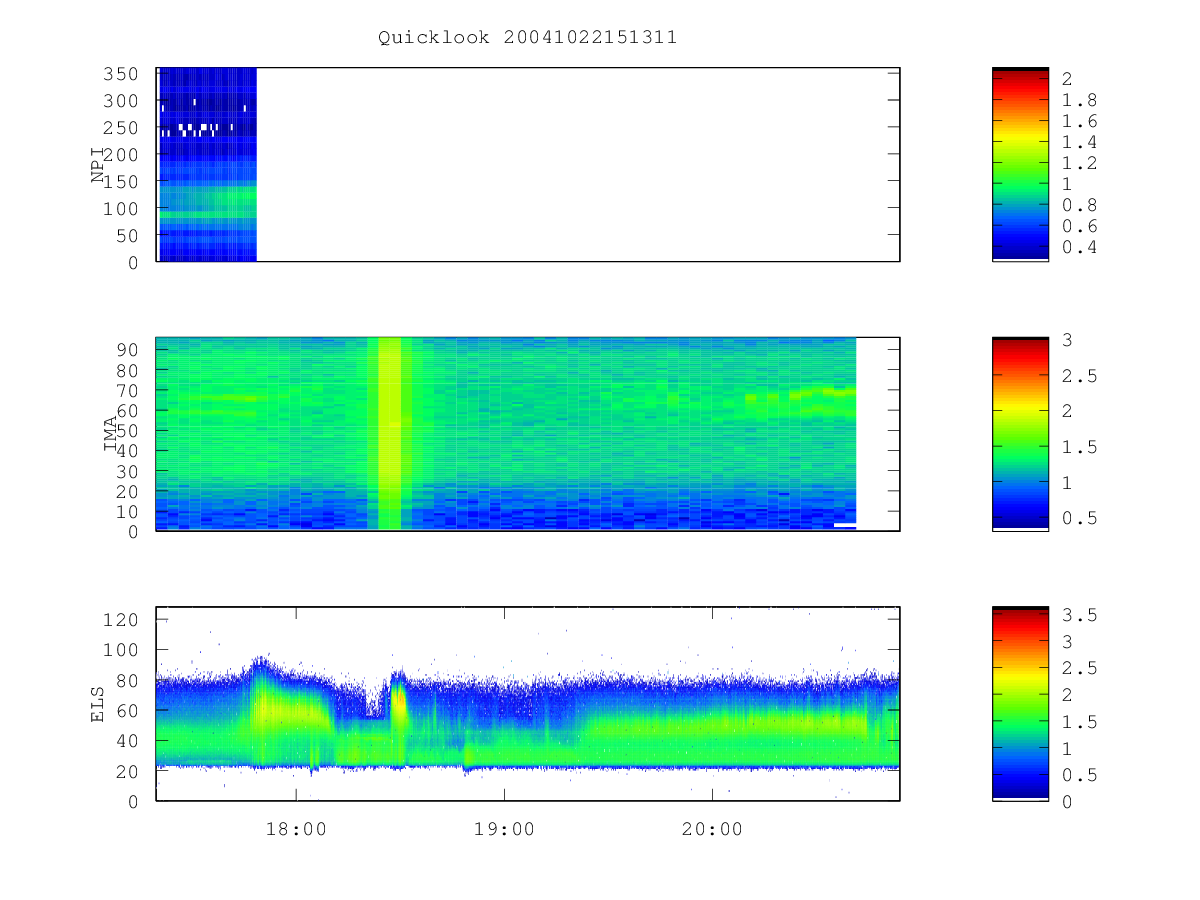
Task: Click the 0.6 value on the NPI colorbar
Action: (x=1078, y=226)
